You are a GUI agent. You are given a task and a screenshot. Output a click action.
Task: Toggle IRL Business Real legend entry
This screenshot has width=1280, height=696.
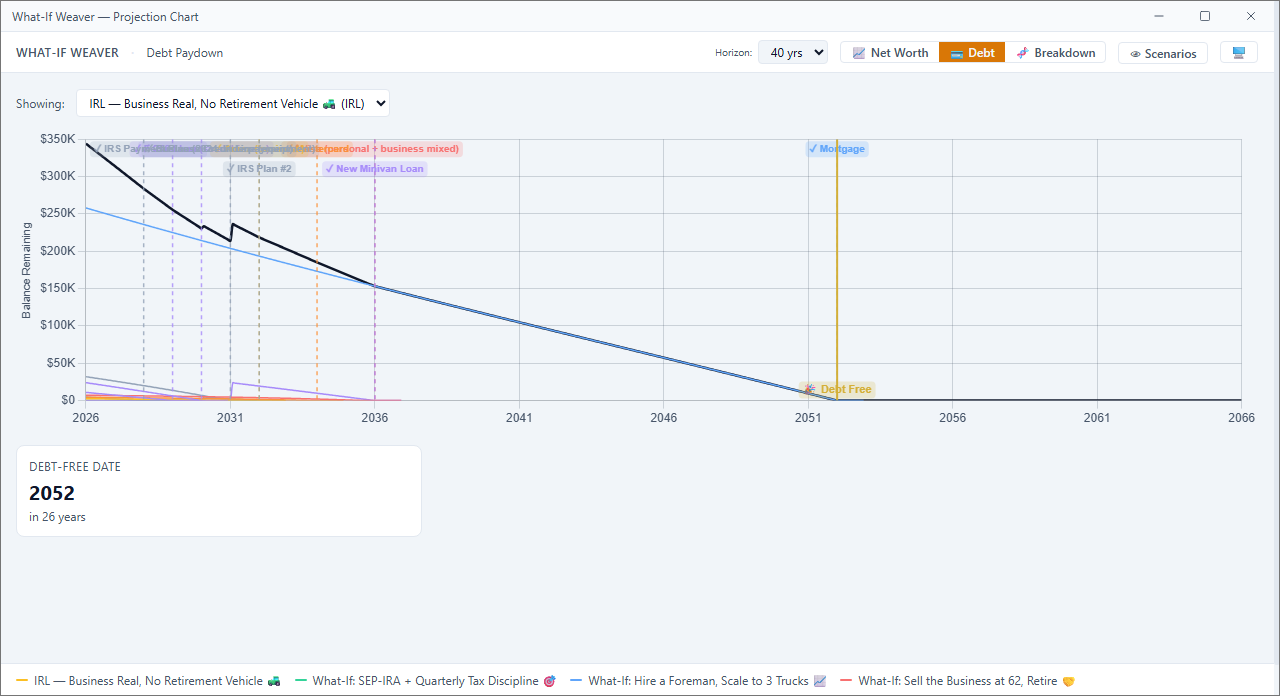[x=148, y=681]
